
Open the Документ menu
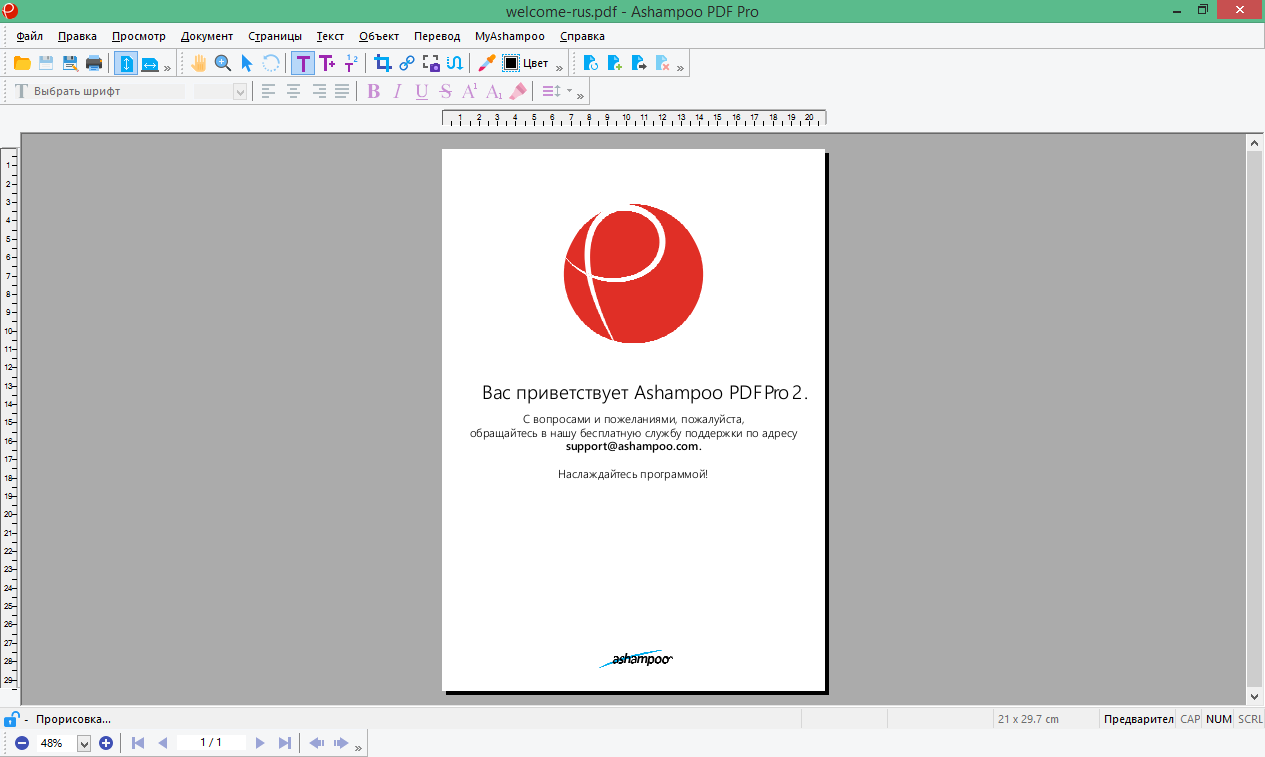[207, 36]
